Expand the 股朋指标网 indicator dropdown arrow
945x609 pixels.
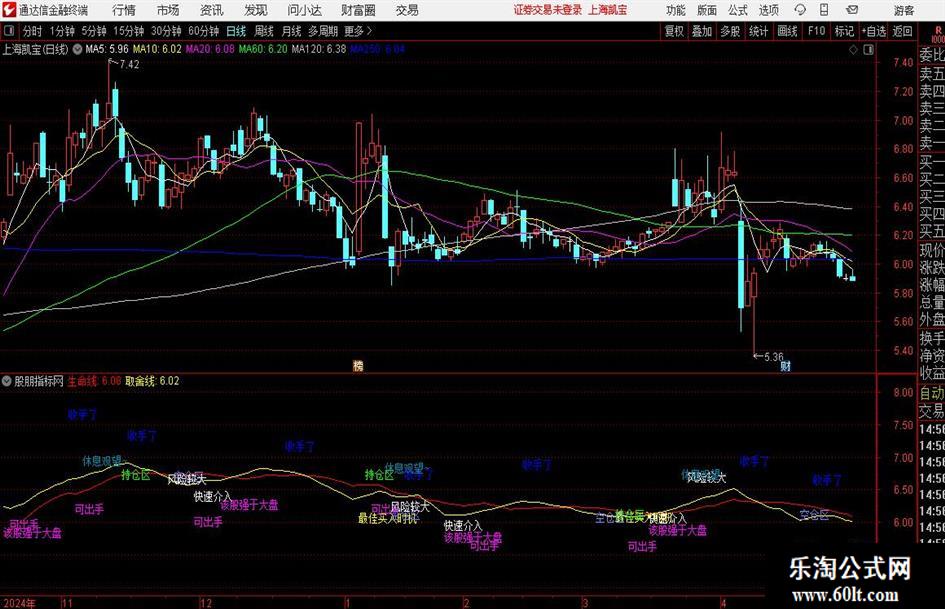[7, 381]
